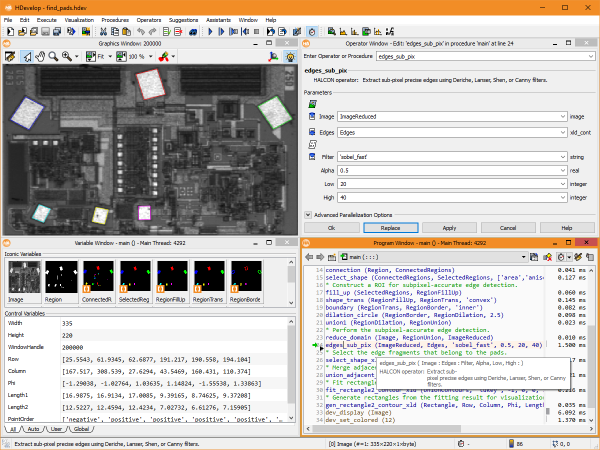Select the pointer tool in Graphics Window
This screenshot has height=450, width=600.
[27, 56]
